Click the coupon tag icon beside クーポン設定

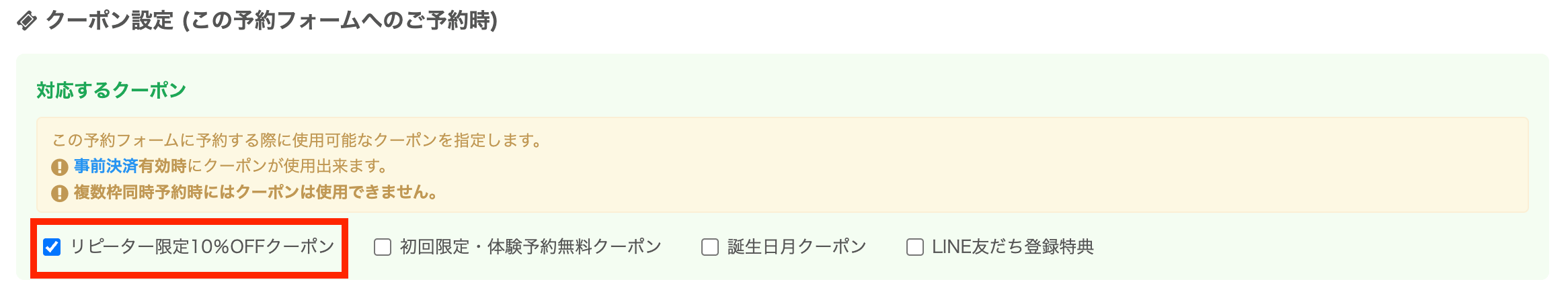[x=27, y=21]
